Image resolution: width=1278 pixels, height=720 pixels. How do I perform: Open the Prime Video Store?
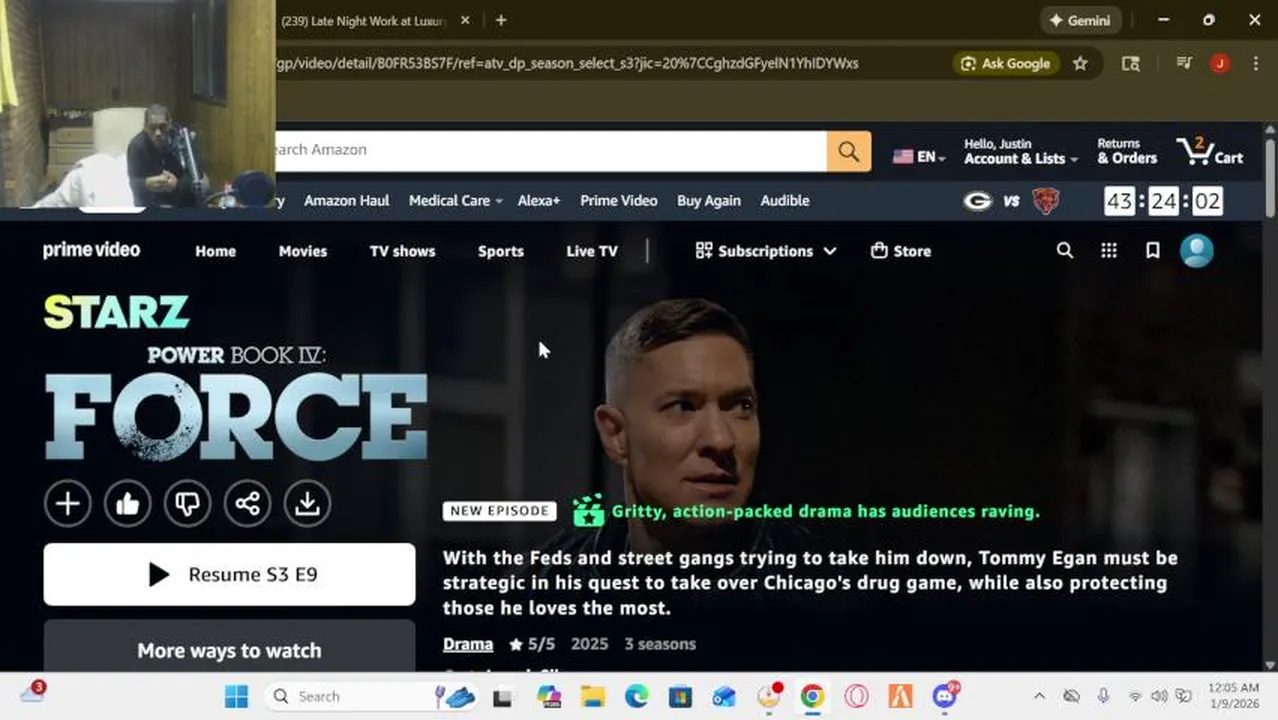901,251
